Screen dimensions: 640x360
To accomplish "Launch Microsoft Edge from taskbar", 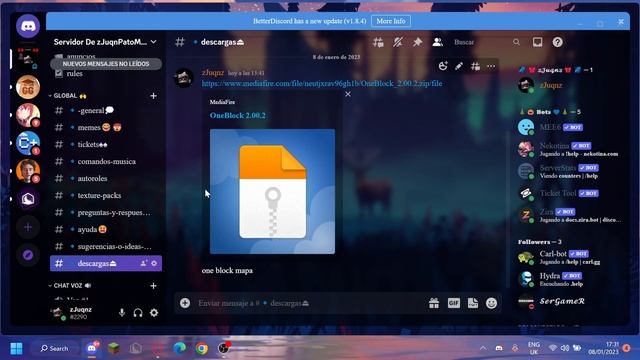I will point(179,349).
